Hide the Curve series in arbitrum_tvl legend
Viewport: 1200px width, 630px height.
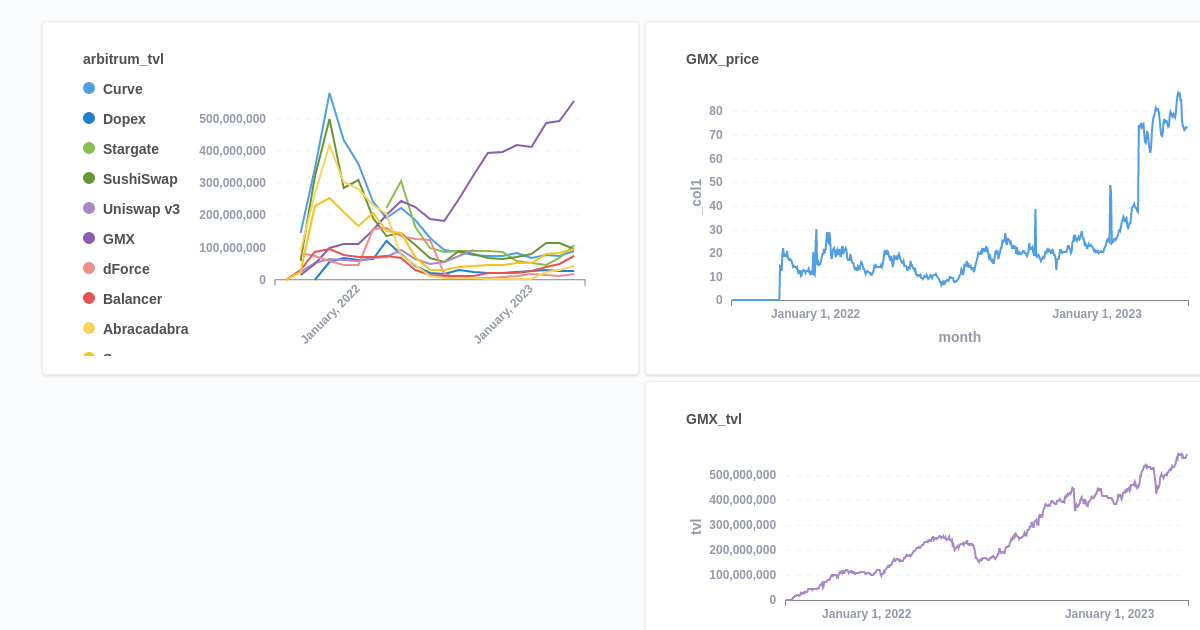[122, 89]
